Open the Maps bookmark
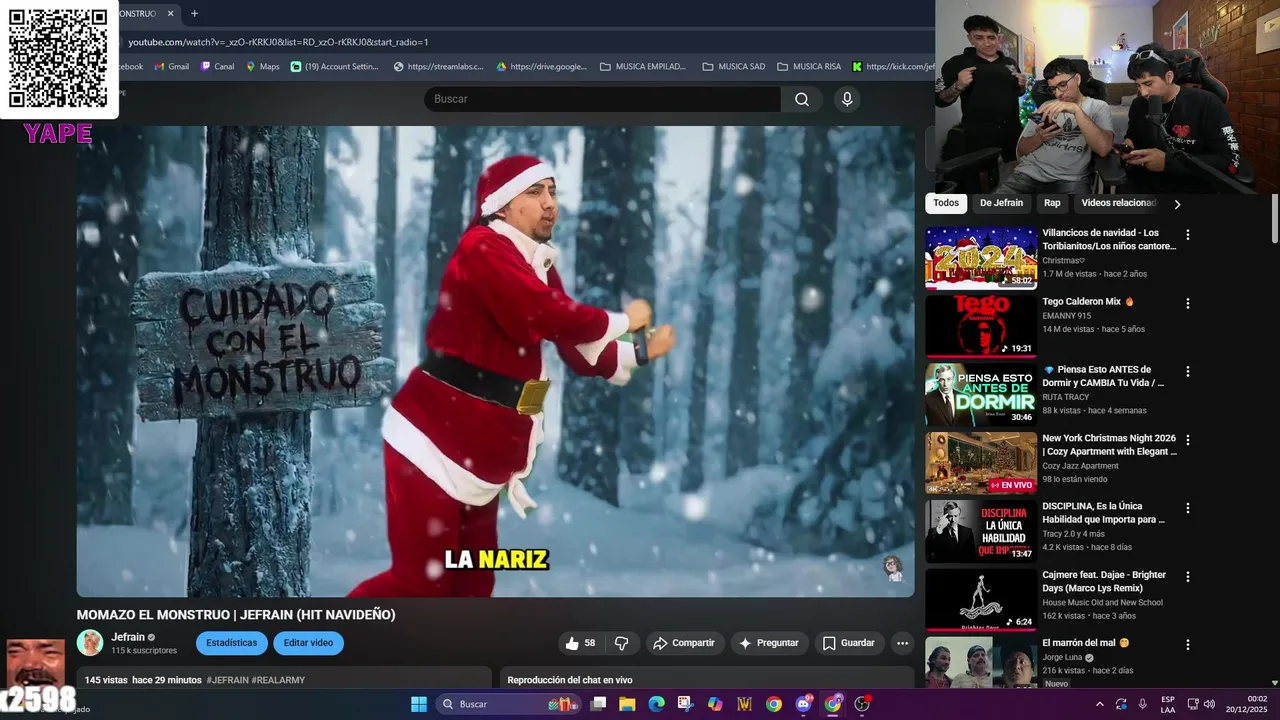Image resolution: width=1280 pixels, height=720 pixels. [262, 67]
